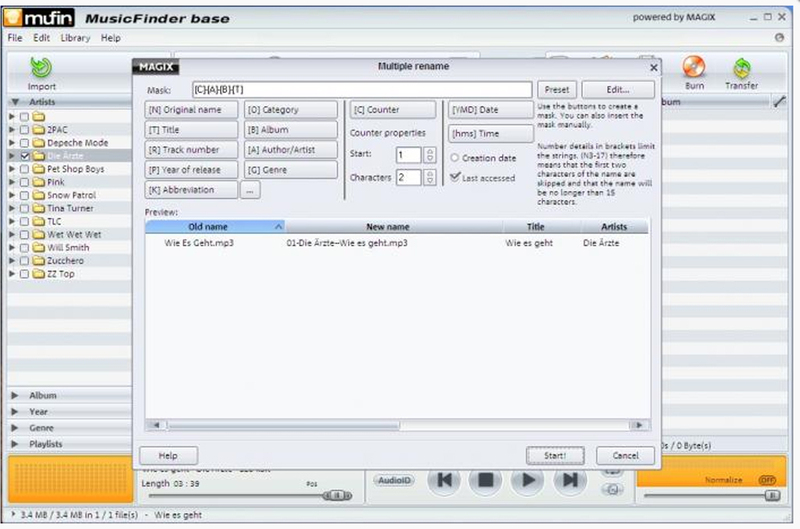Expand the TLC artist tree node
800x529 pixels.
click(x=12, y=221)
